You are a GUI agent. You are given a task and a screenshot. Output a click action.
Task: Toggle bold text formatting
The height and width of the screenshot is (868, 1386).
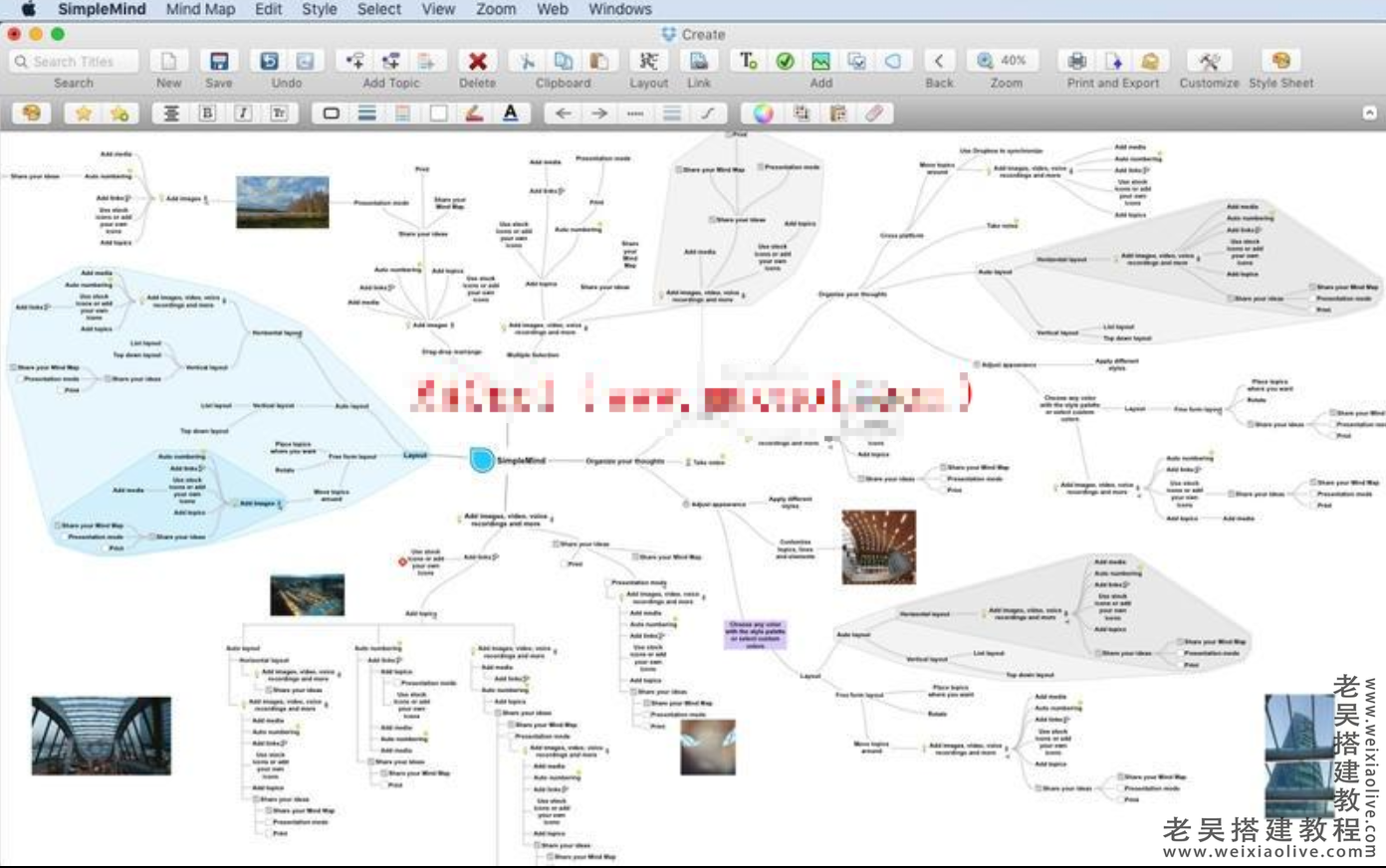(x=207, y=113)
